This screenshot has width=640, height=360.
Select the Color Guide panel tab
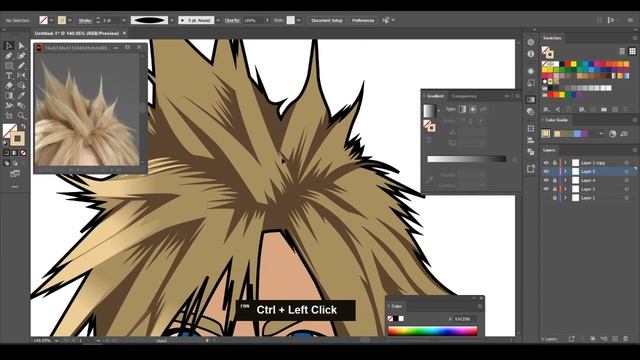tap(557, 120)
